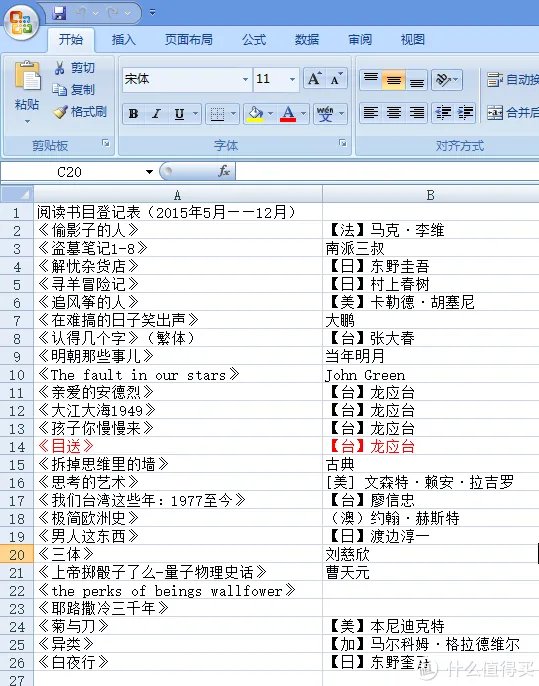Screen dimensions: 539x686
Task: Click the insert function fx icon
Action: click(x=224, y=171)
